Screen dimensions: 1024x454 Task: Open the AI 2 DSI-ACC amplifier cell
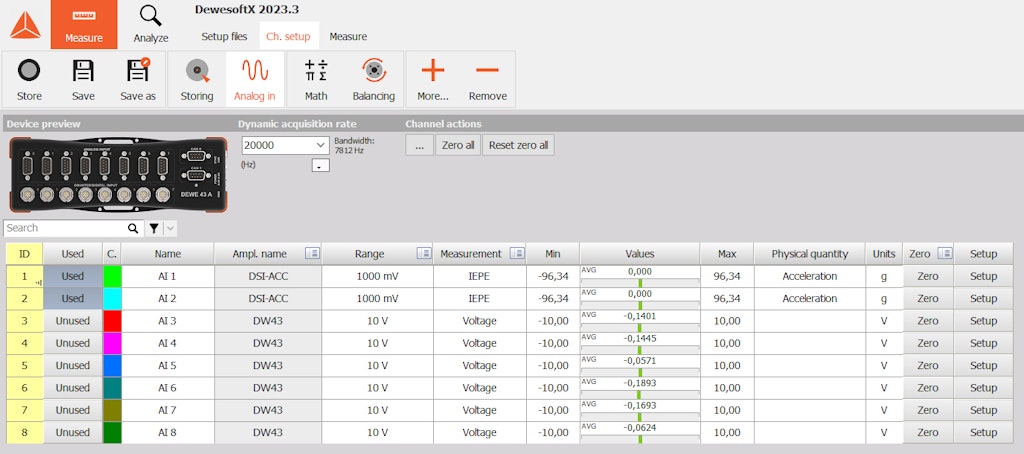268,299
